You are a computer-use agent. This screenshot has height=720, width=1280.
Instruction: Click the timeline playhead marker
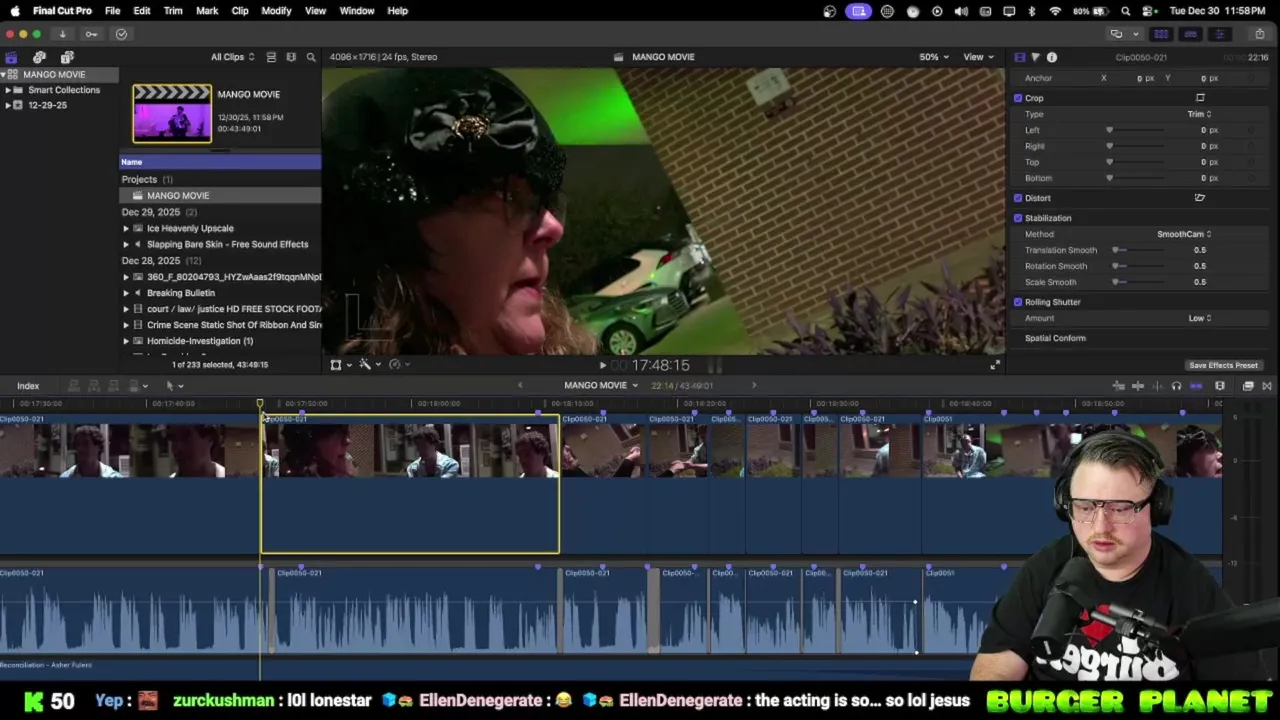(x=260, y=405)
